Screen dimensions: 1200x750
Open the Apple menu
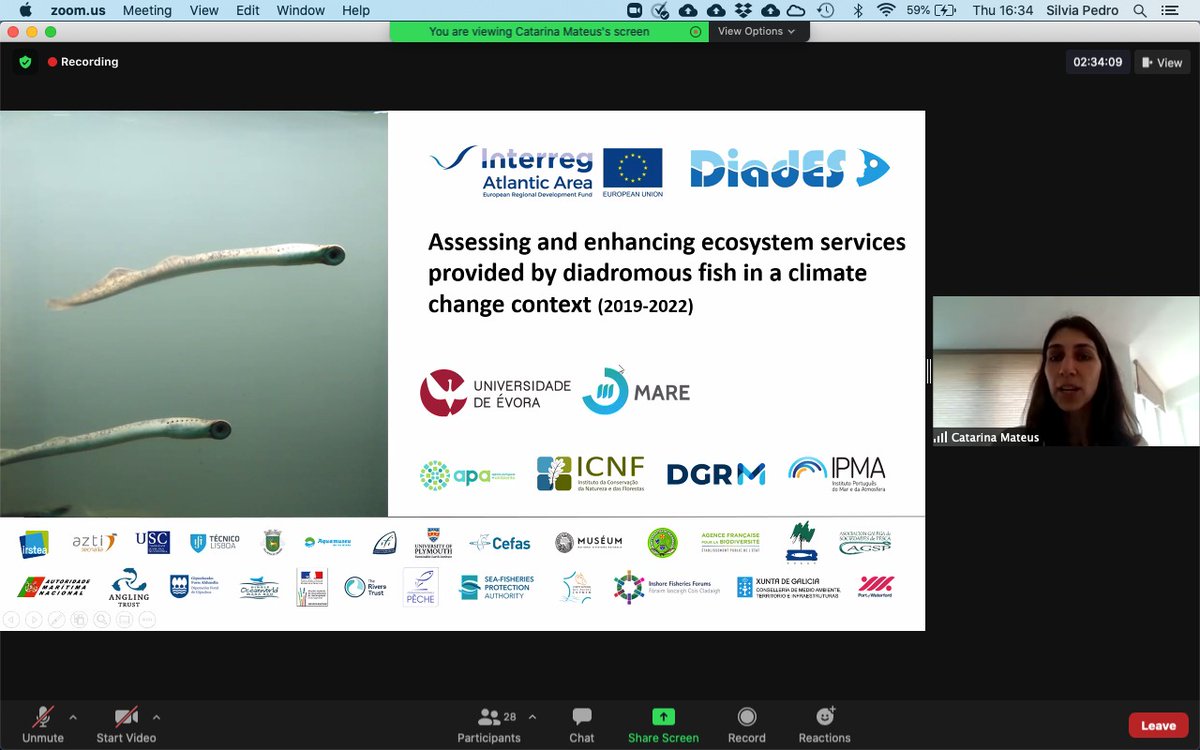26,10
